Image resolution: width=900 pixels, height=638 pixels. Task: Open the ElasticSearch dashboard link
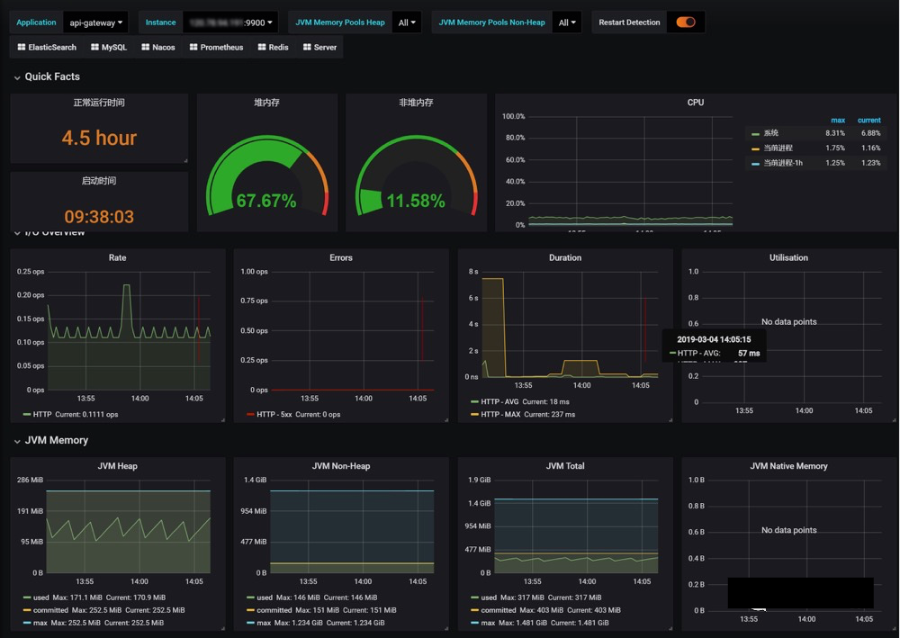click(x=46, y=47)
